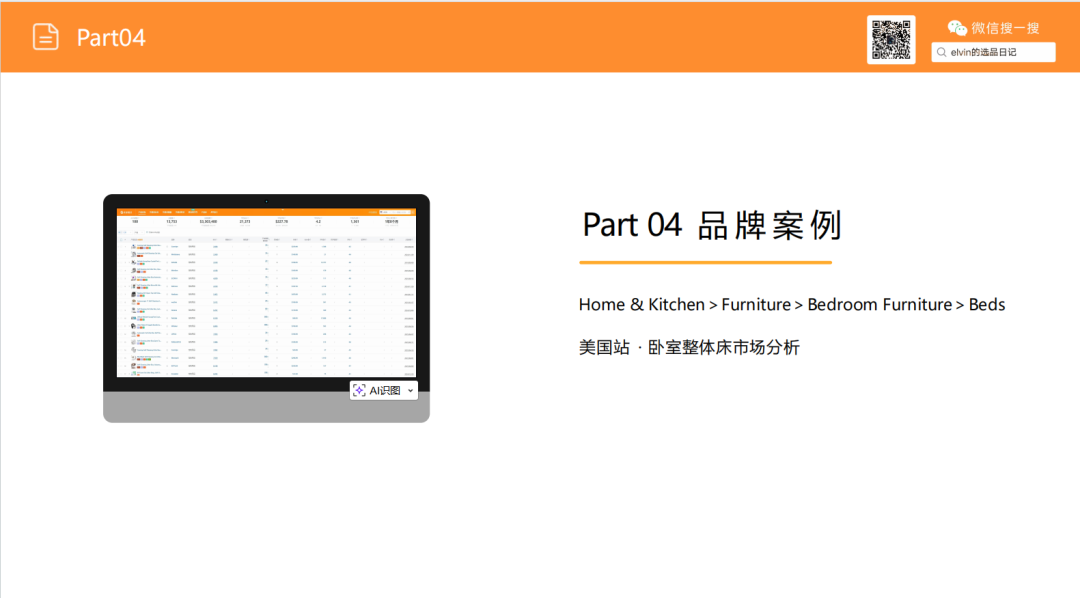Switch to the highlighted orange tab in the nav bar
The width and height of the screenshot is (1080, 598).
click(x=141, y=212)
